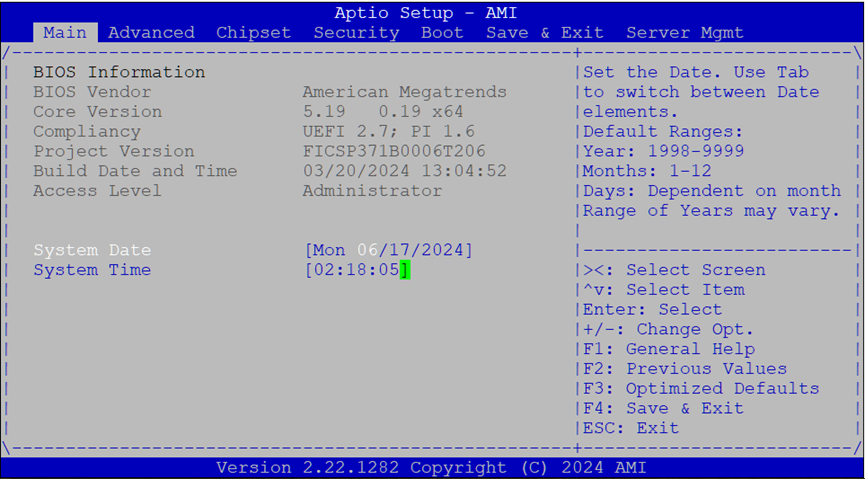The height and width of the screenshot is (479, 865).
Task: Click the Administrator value
Action: (372, 191)
